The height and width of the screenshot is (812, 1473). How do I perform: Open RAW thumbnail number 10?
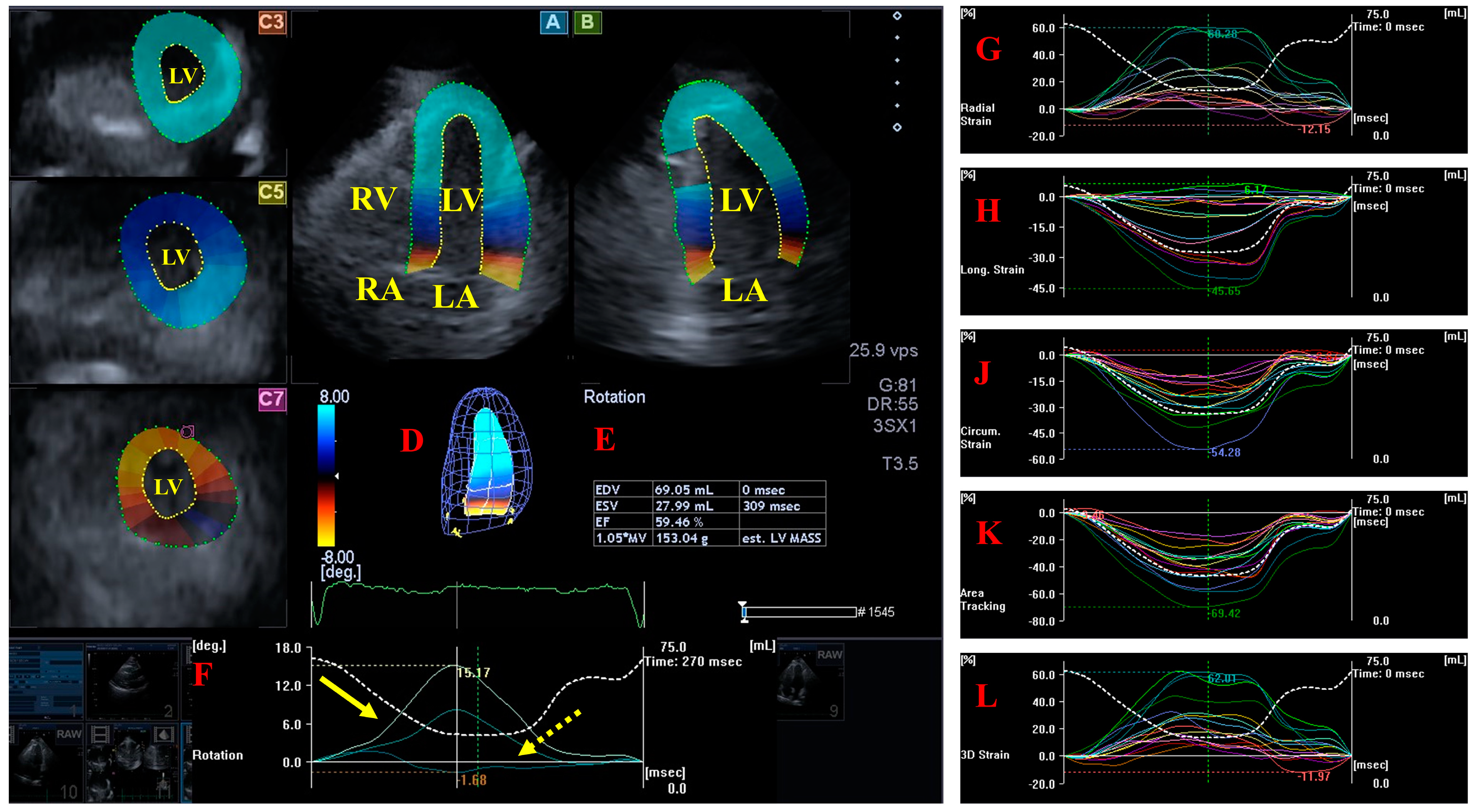click(46, 763)
